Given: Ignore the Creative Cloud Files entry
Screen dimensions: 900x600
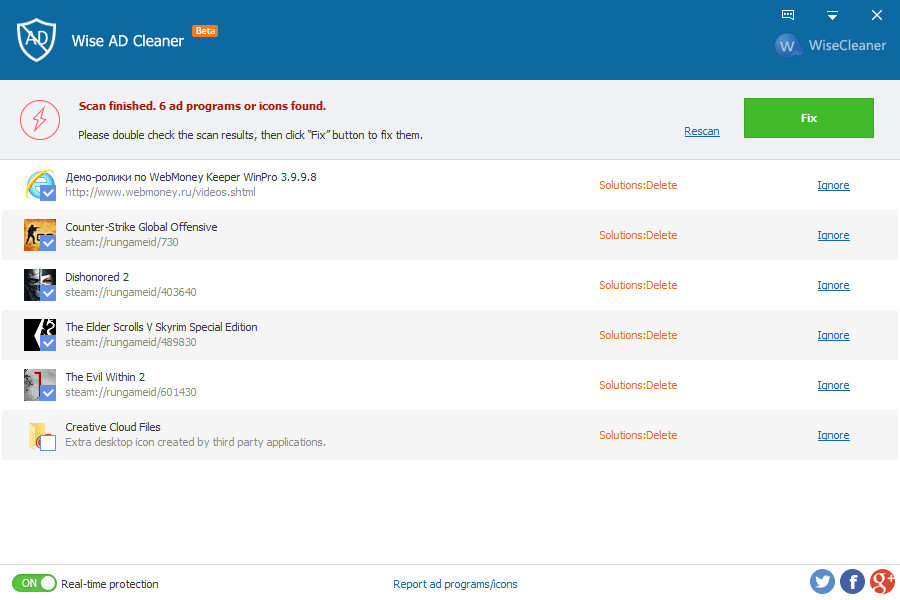Looking at the screenshot, I should 833,435.
